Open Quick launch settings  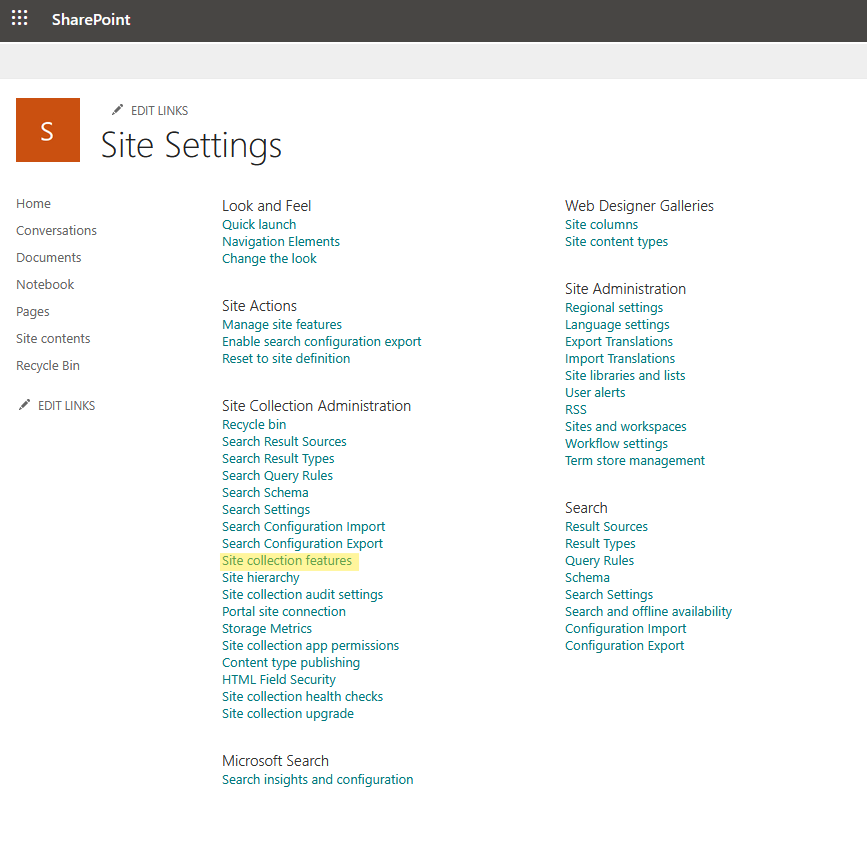[x=259, y=224]
